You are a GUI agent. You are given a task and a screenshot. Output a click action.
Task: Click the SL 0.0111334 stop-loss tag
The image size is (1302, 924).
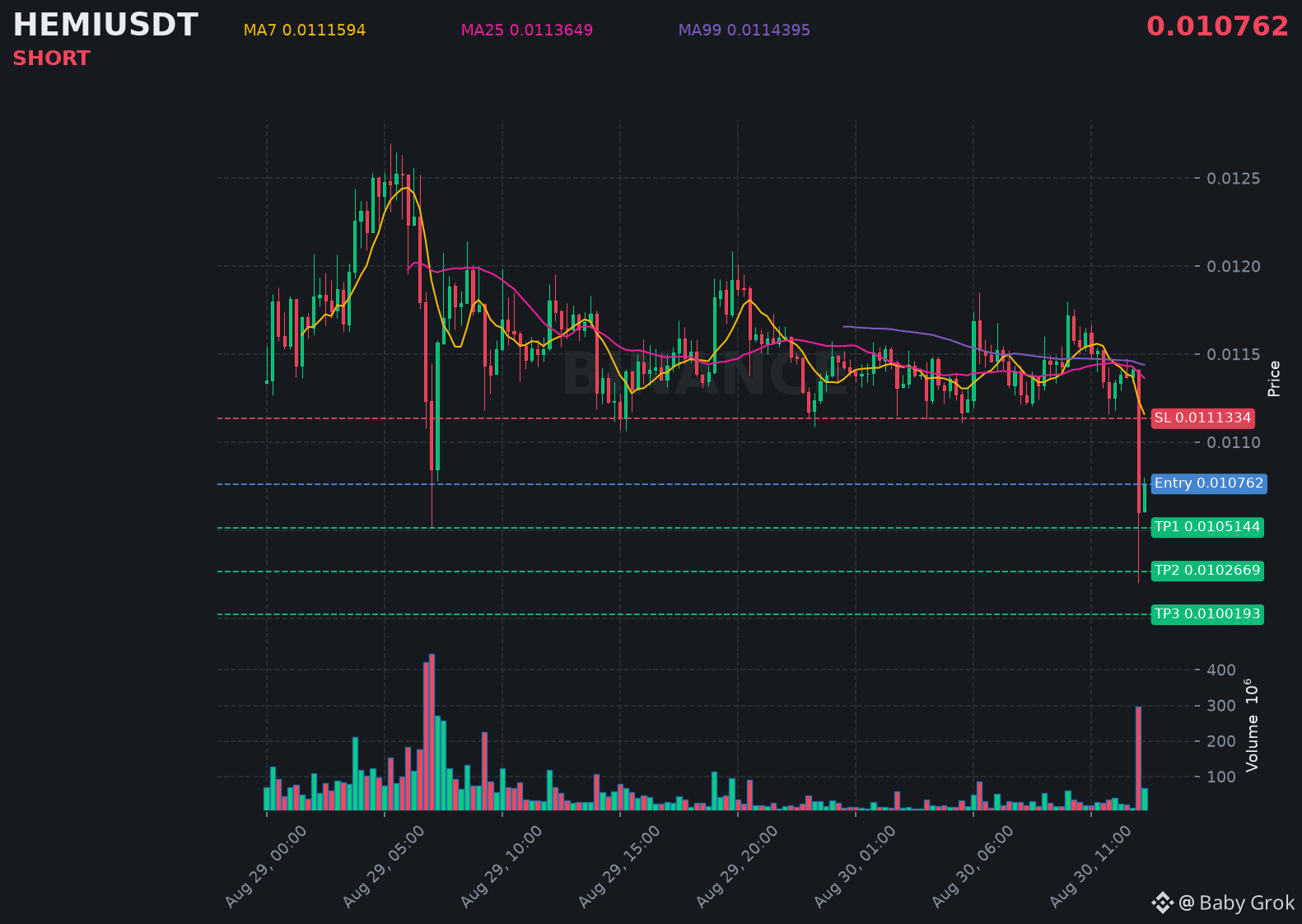point(1203,418)
